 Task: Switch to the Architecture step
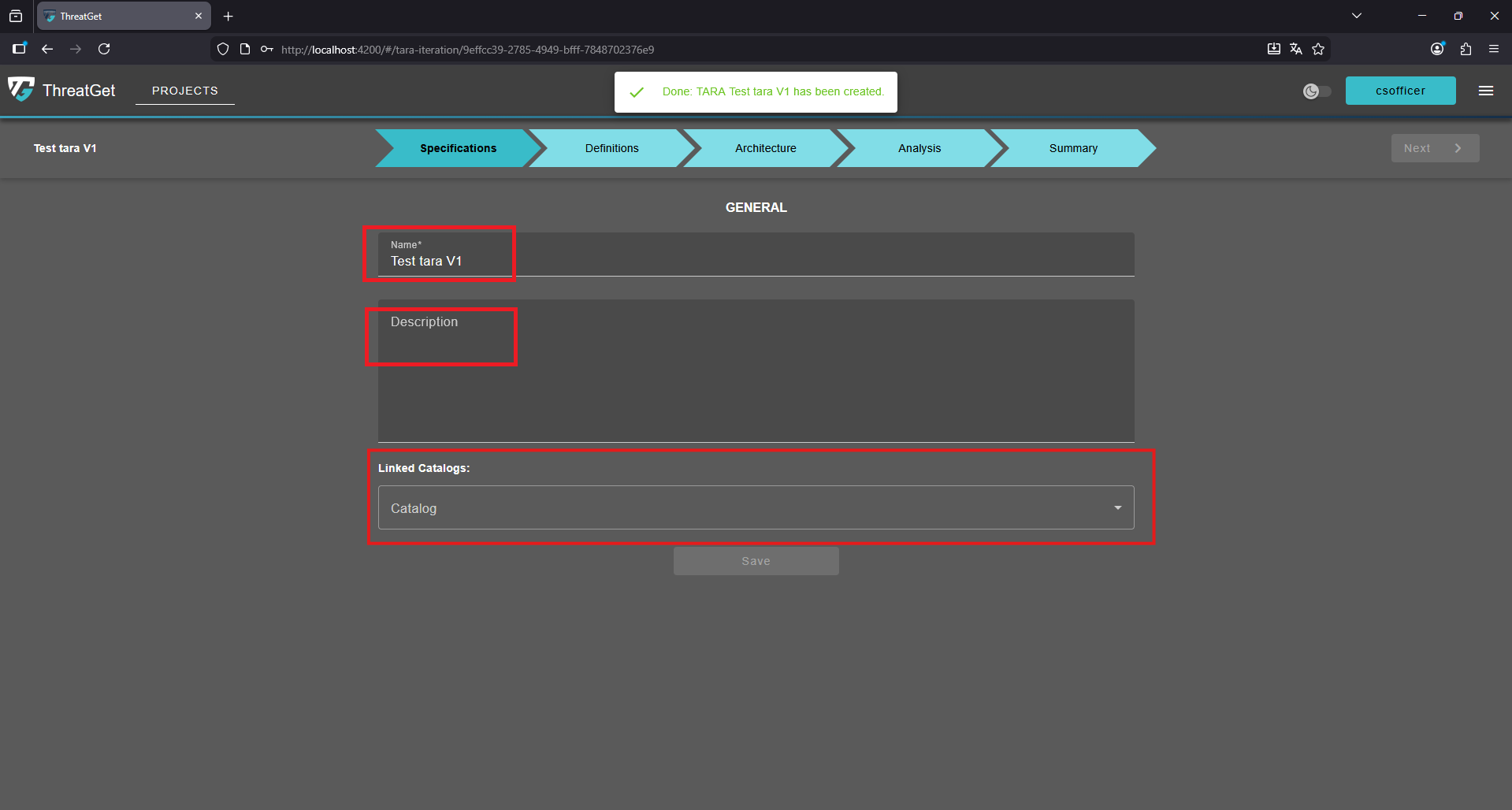click(765, 148)
